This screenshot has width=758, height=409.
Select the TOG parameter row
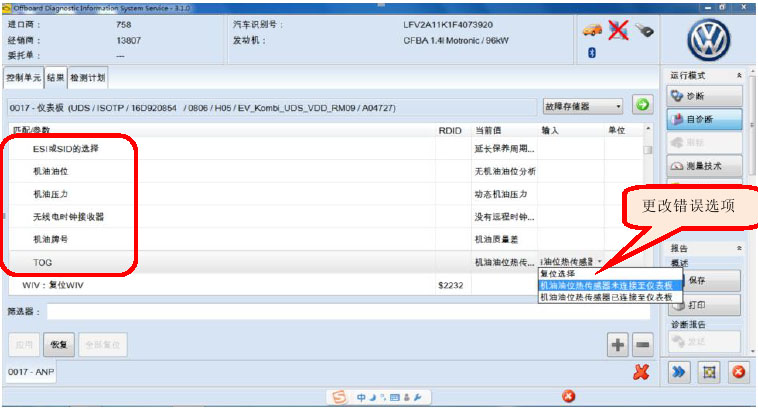click(326, 262)
